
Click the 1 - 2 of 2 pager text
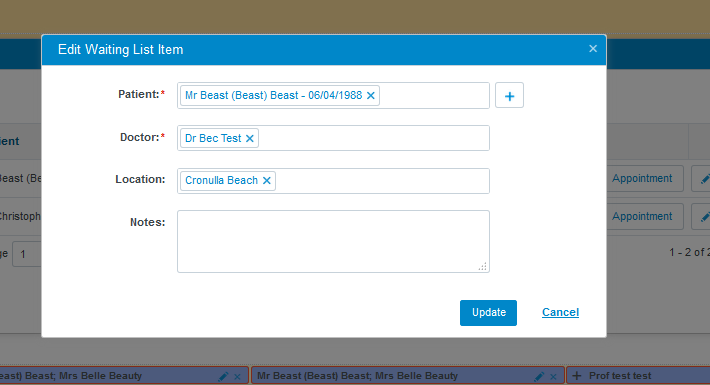pos(690,252)
